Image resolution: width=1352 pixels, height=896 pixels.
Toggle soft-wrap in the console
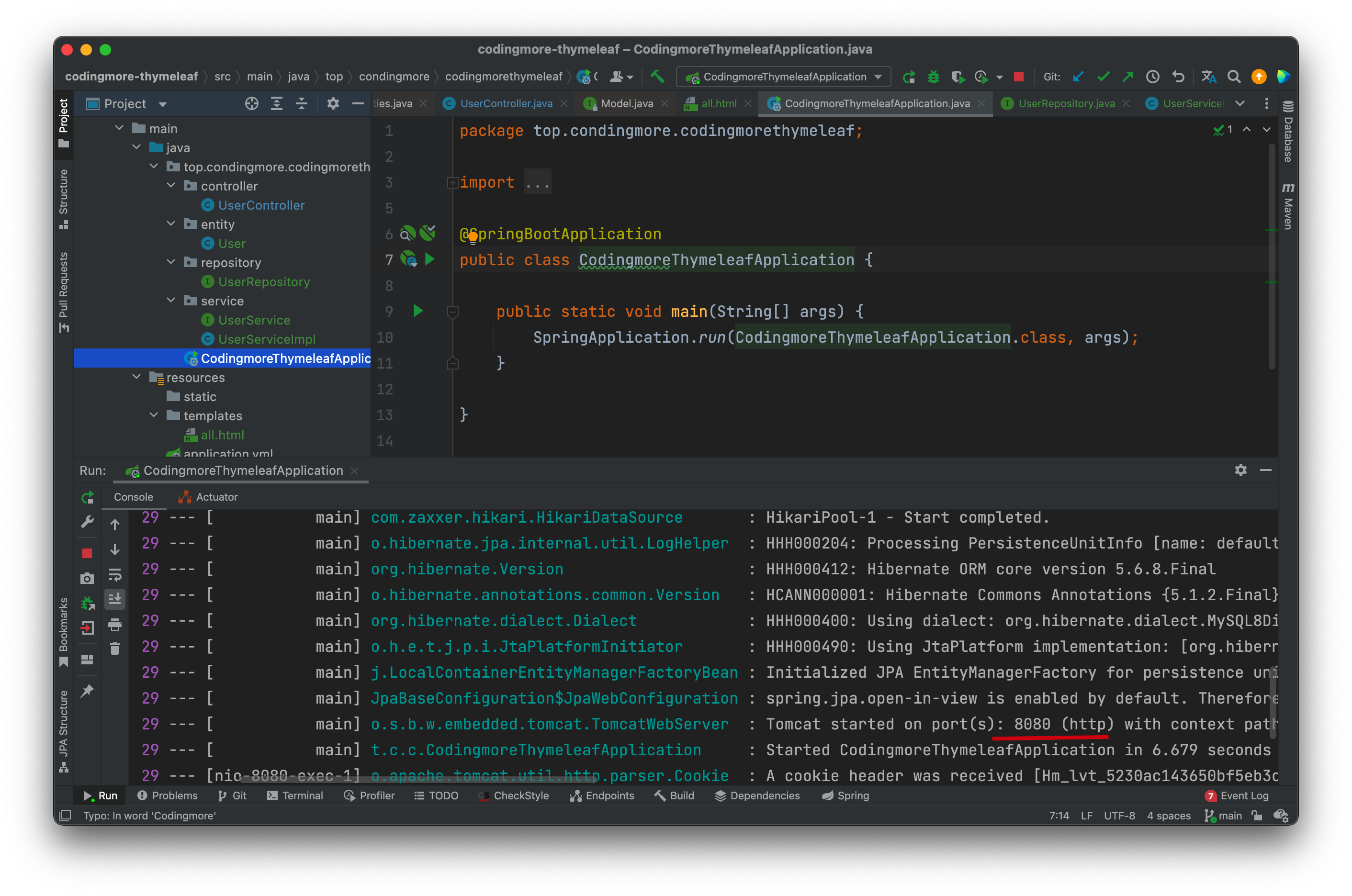[115, 574]
